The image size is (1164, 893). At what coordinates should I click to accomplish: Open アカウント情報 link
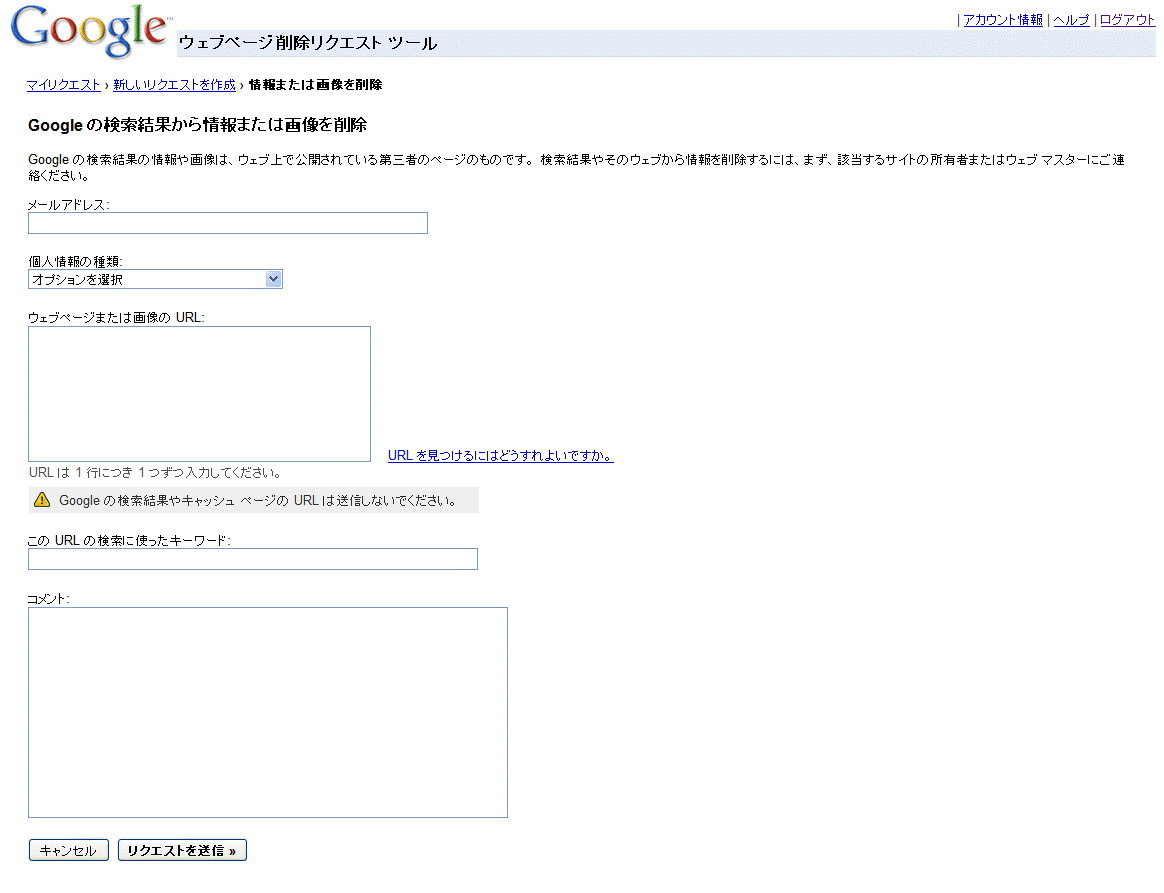1002,20
